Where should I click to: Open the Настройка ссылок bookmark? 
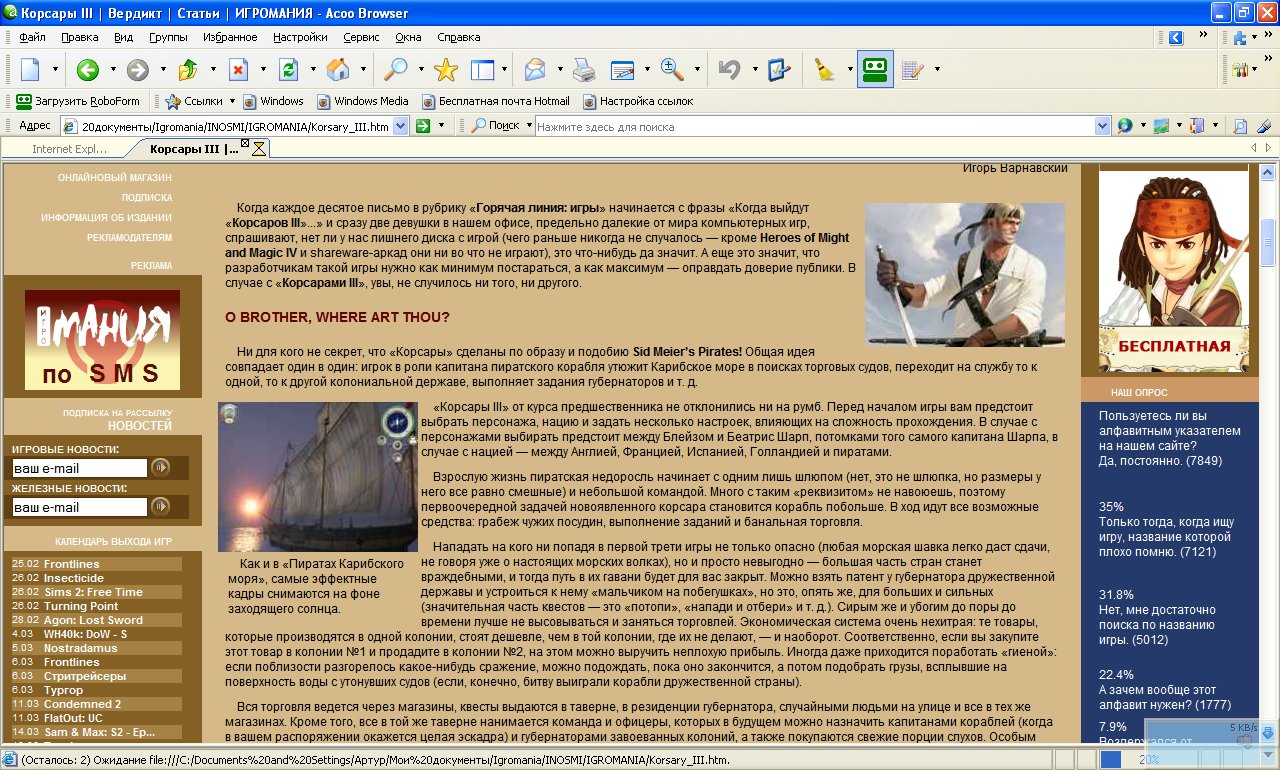[x=638, y=101]
